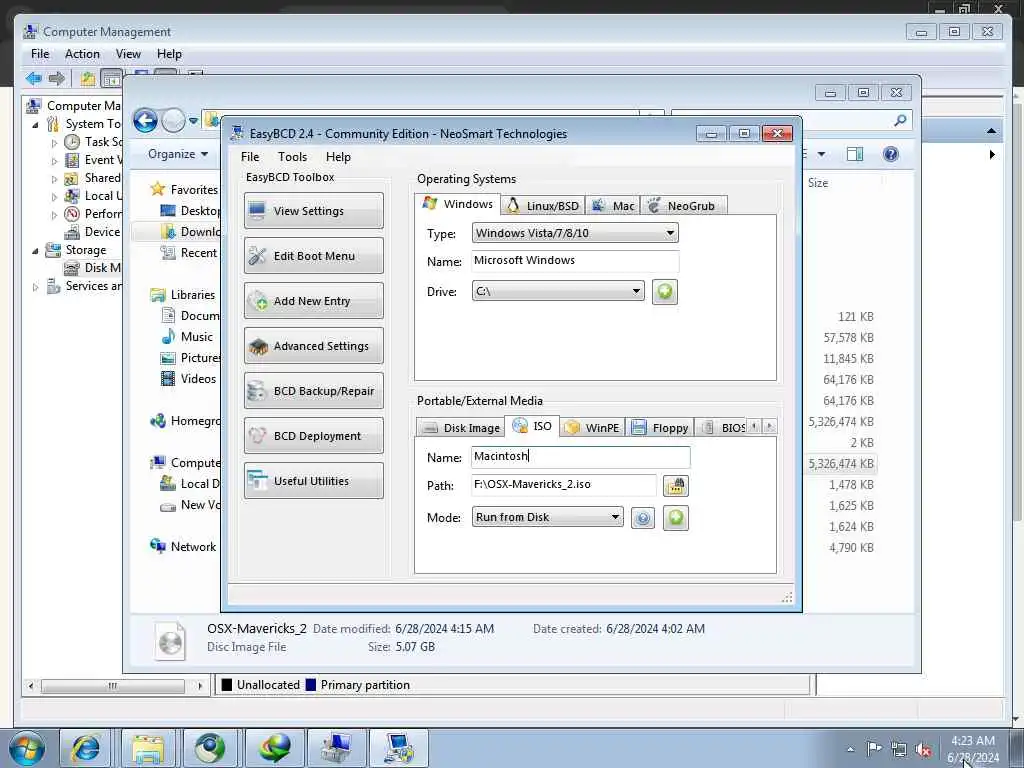The image size is (1024, 768).
Task: Open Organize dropdown in Explorer window
Action: click(178, 154)
